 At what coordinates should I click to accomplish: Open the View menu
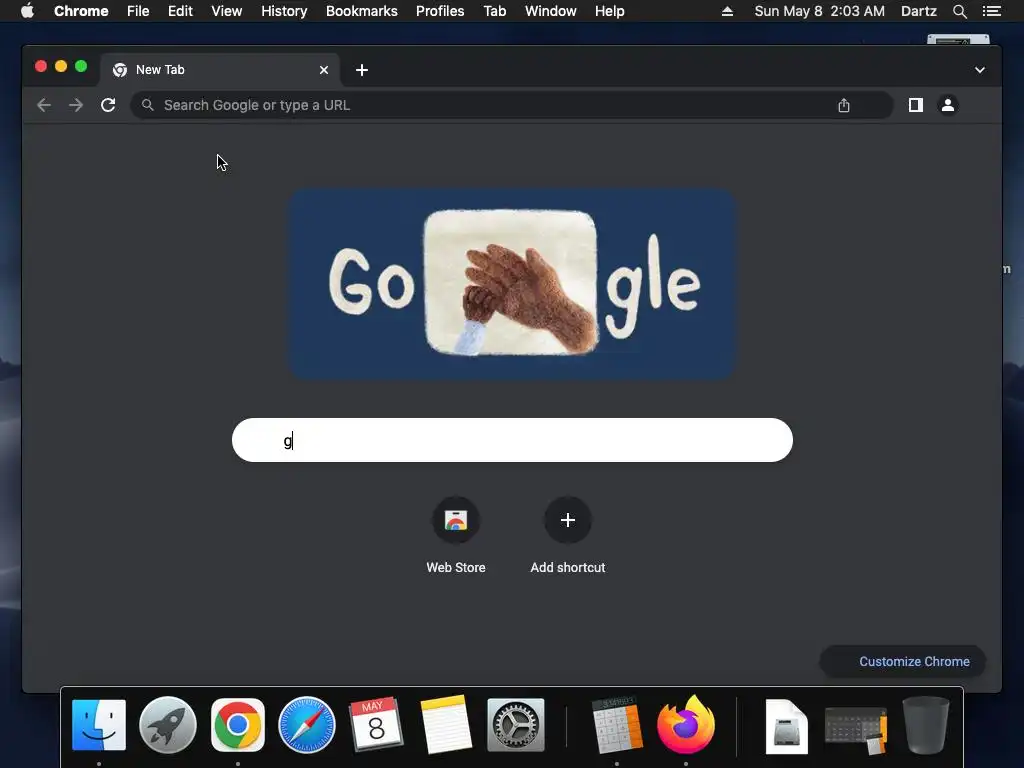coord(227,11)
